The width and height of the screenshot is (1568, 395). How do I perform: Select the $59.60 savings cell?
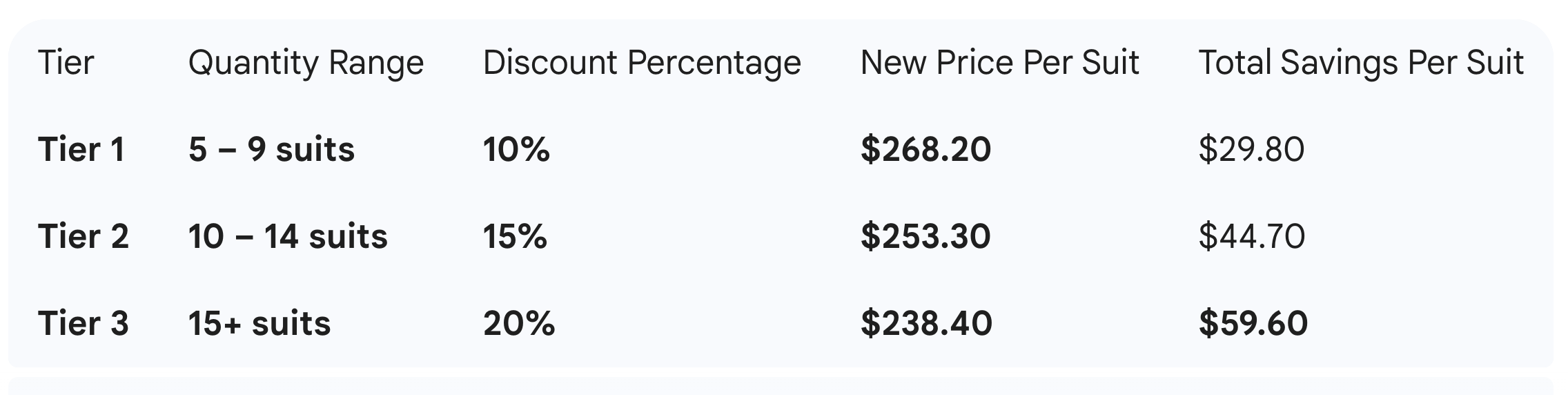coord(1253,324)
